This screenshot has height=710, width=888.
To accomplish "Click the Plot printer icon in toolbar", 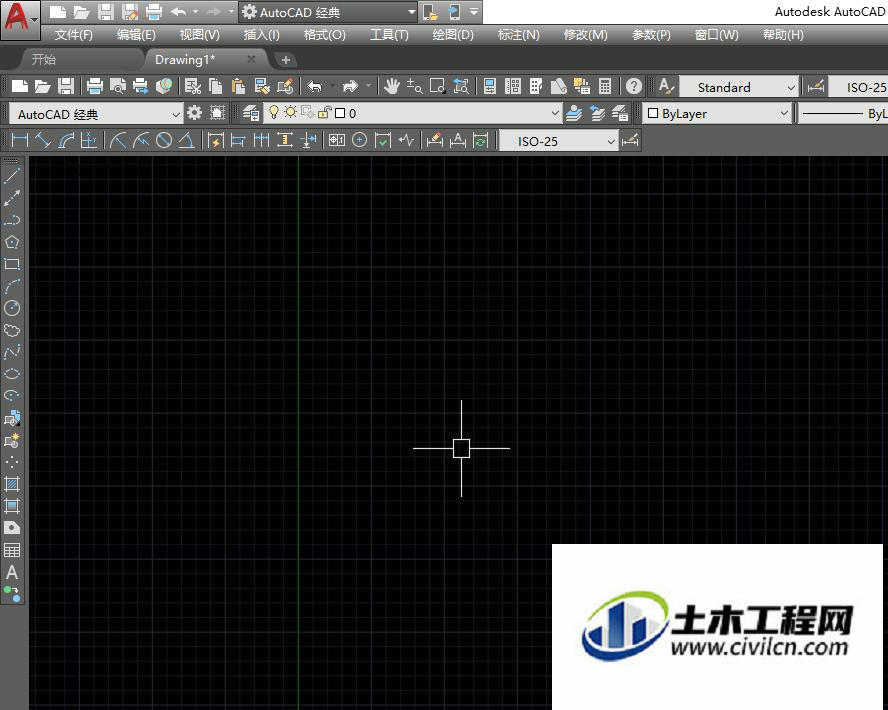I will (95, 86).
